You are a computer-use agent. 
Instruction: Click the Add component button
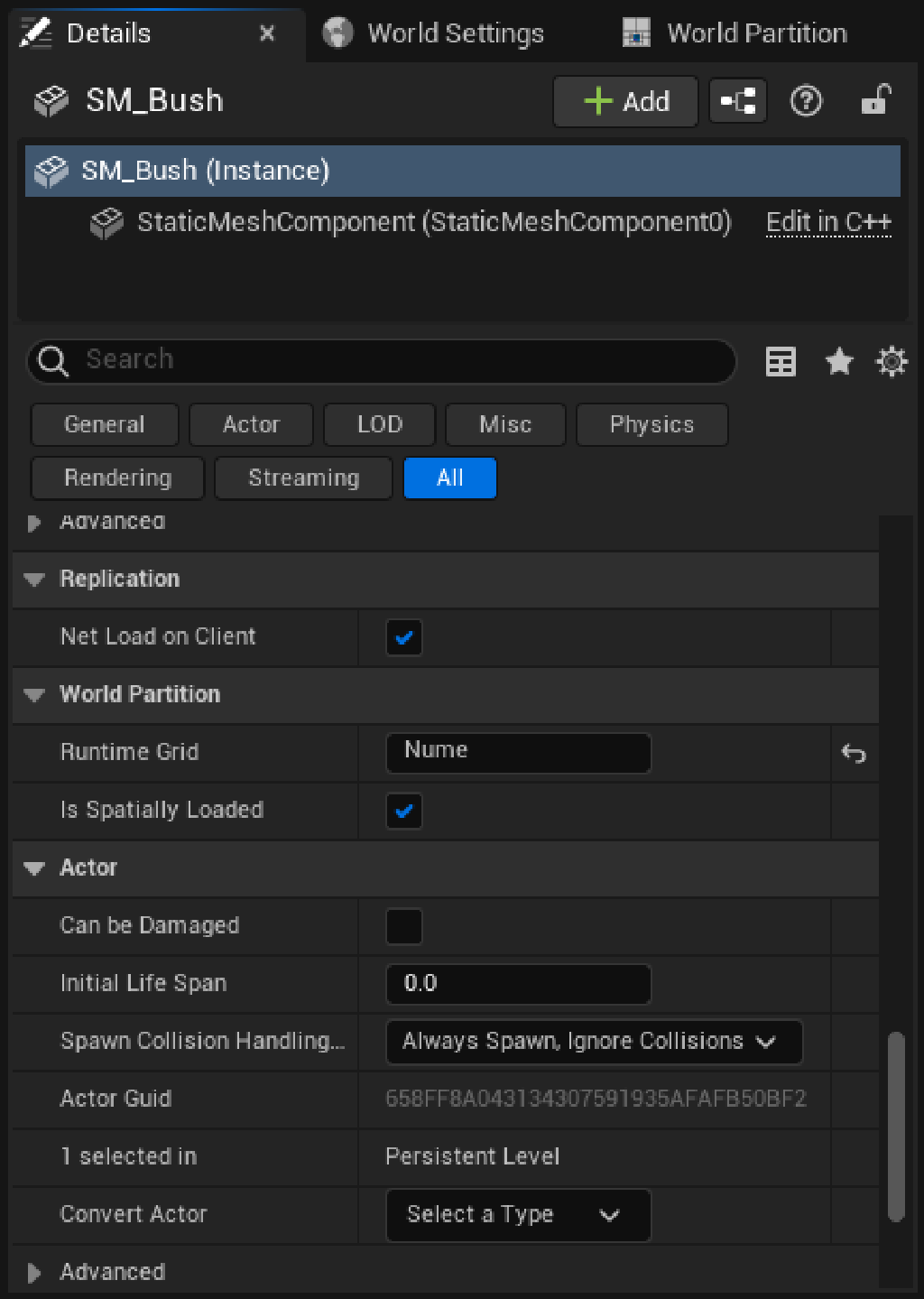click(x=625, y=101)
